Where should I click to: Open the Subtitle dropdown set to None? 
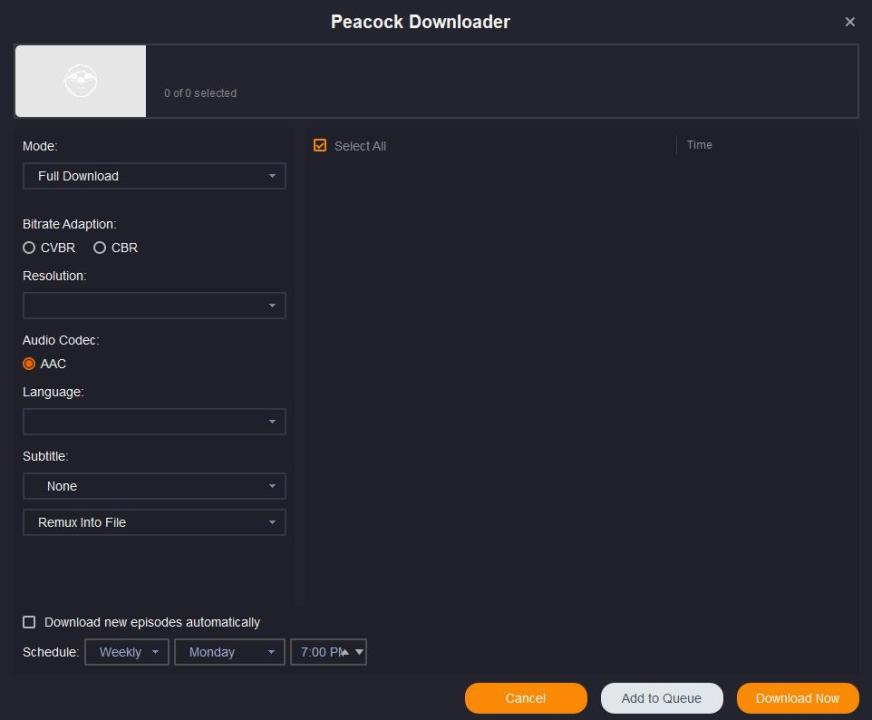coord(154,486)
